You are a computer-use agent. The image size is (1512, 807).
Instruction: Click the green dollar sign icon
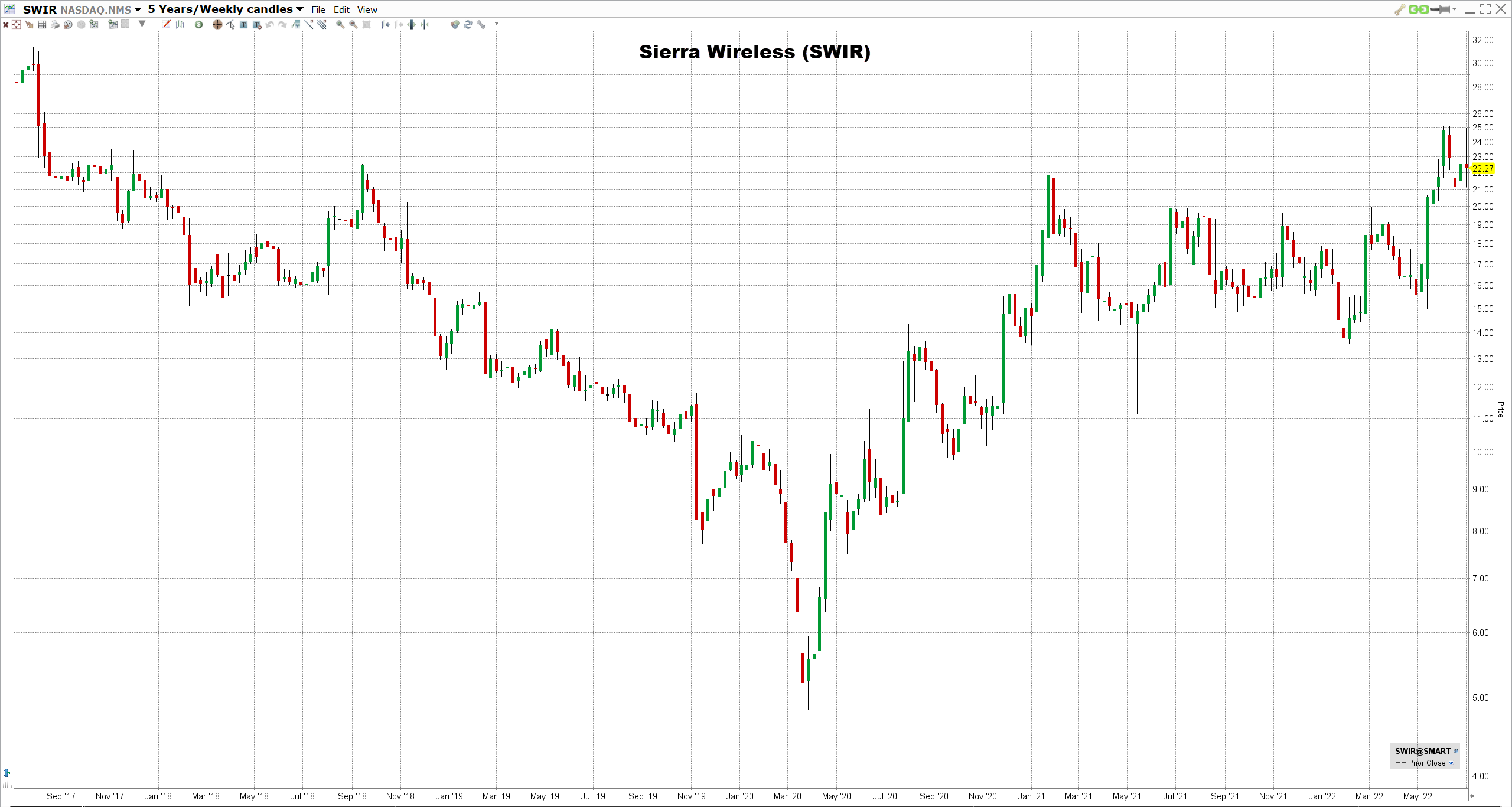click(x=198, y=24)
